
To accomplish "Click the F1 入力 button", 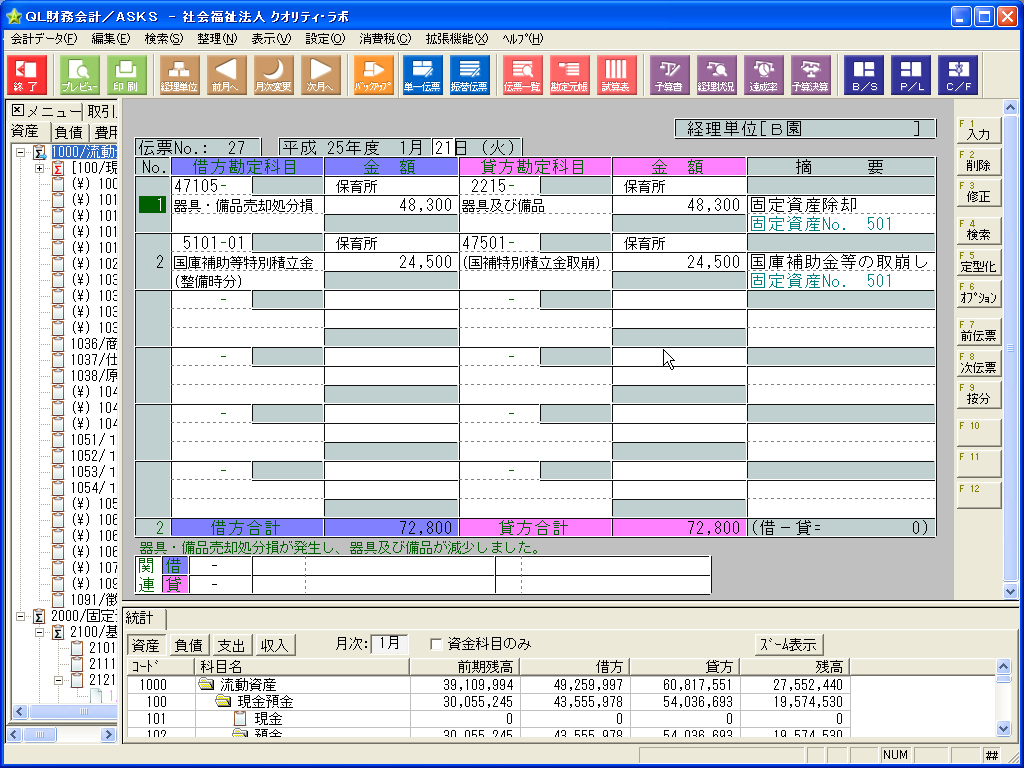I will click(978, 130).
